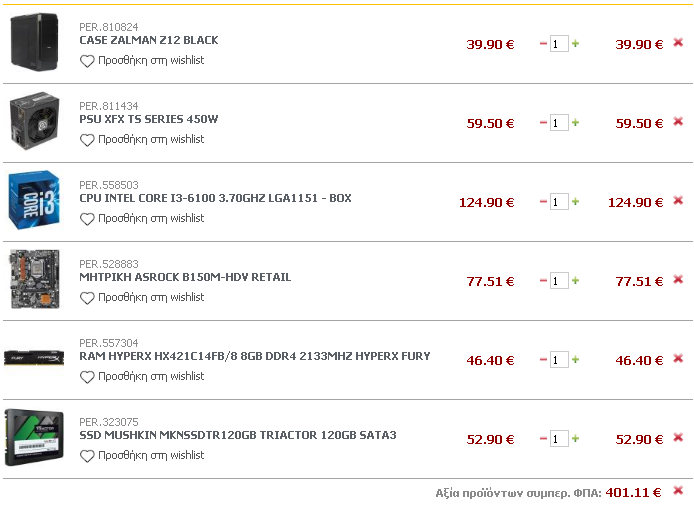Viewport: 694px width, 507px height.
Task: Open CPU INTEL CORE I3-6100 product link
Action: click(215, 198)
